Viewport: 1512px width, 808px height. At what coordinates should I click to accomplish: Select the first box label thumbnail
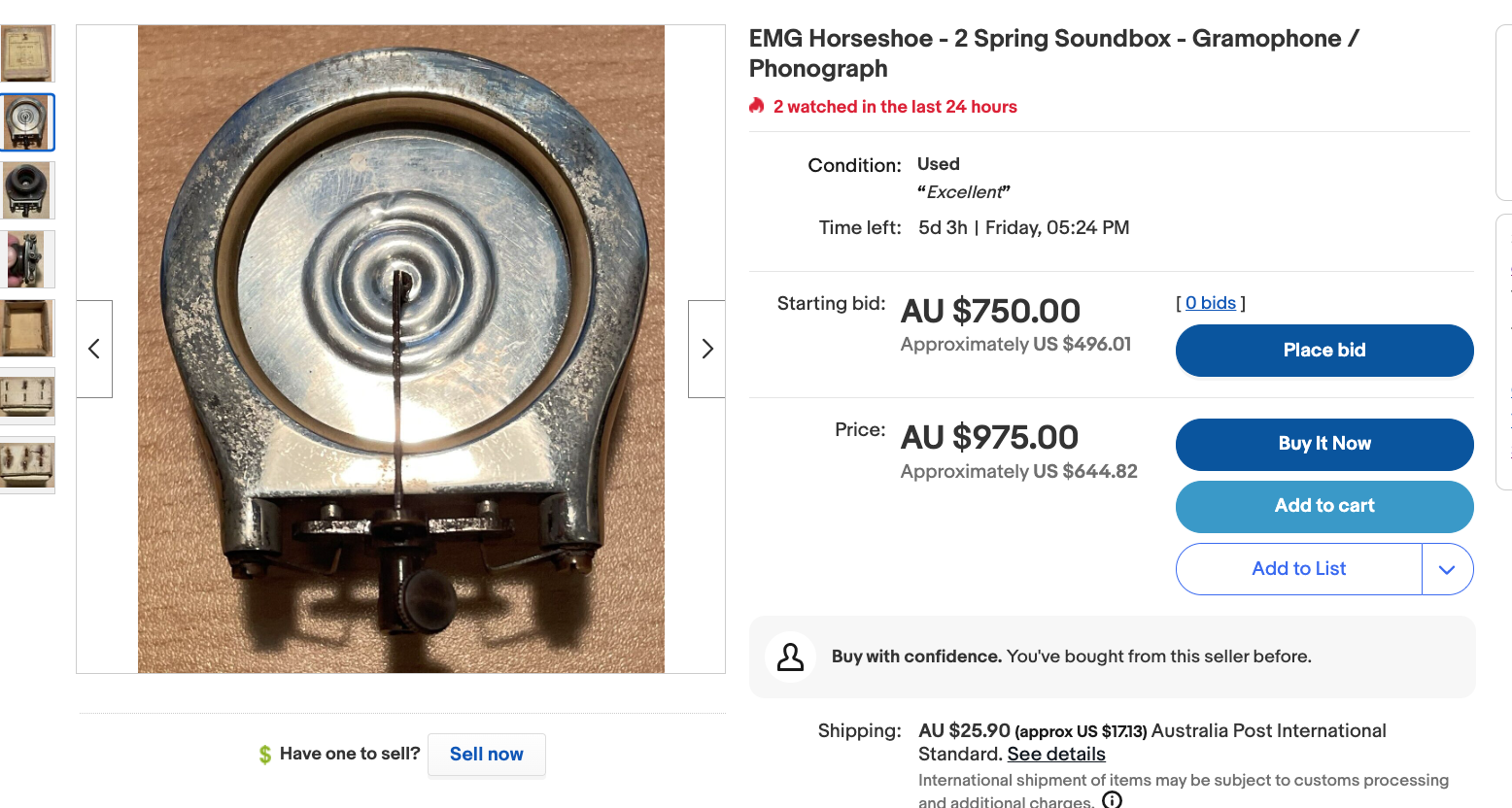pos(27,53)
